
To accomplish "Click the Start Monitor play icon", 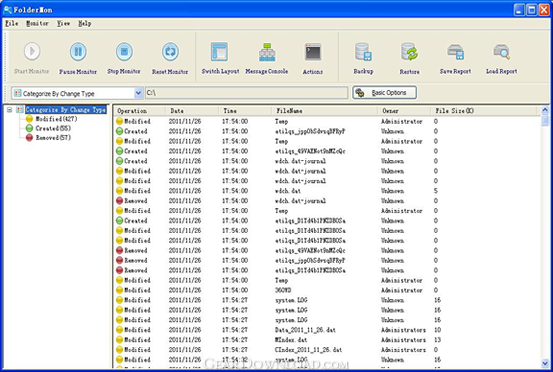I will 32,51.
